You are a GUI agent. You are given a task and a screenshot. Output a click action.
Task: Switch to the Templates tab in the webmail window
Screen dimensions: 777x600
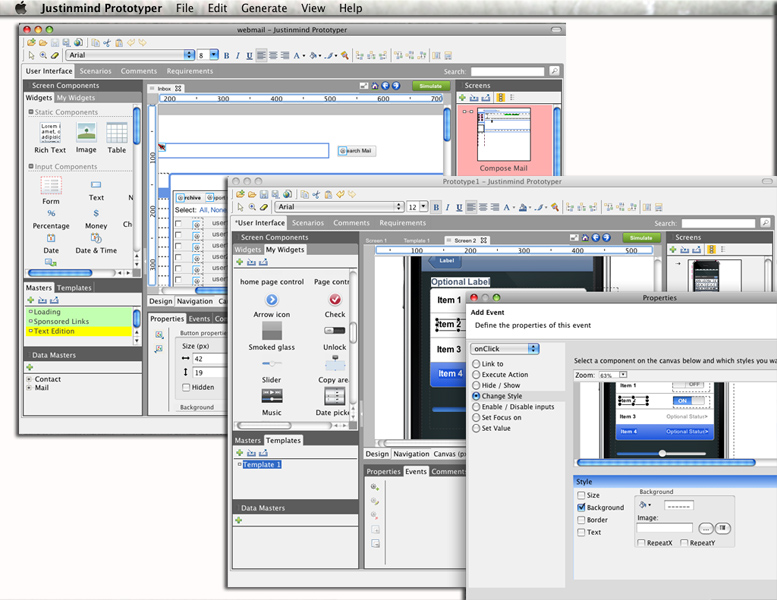tap(74, 288)
